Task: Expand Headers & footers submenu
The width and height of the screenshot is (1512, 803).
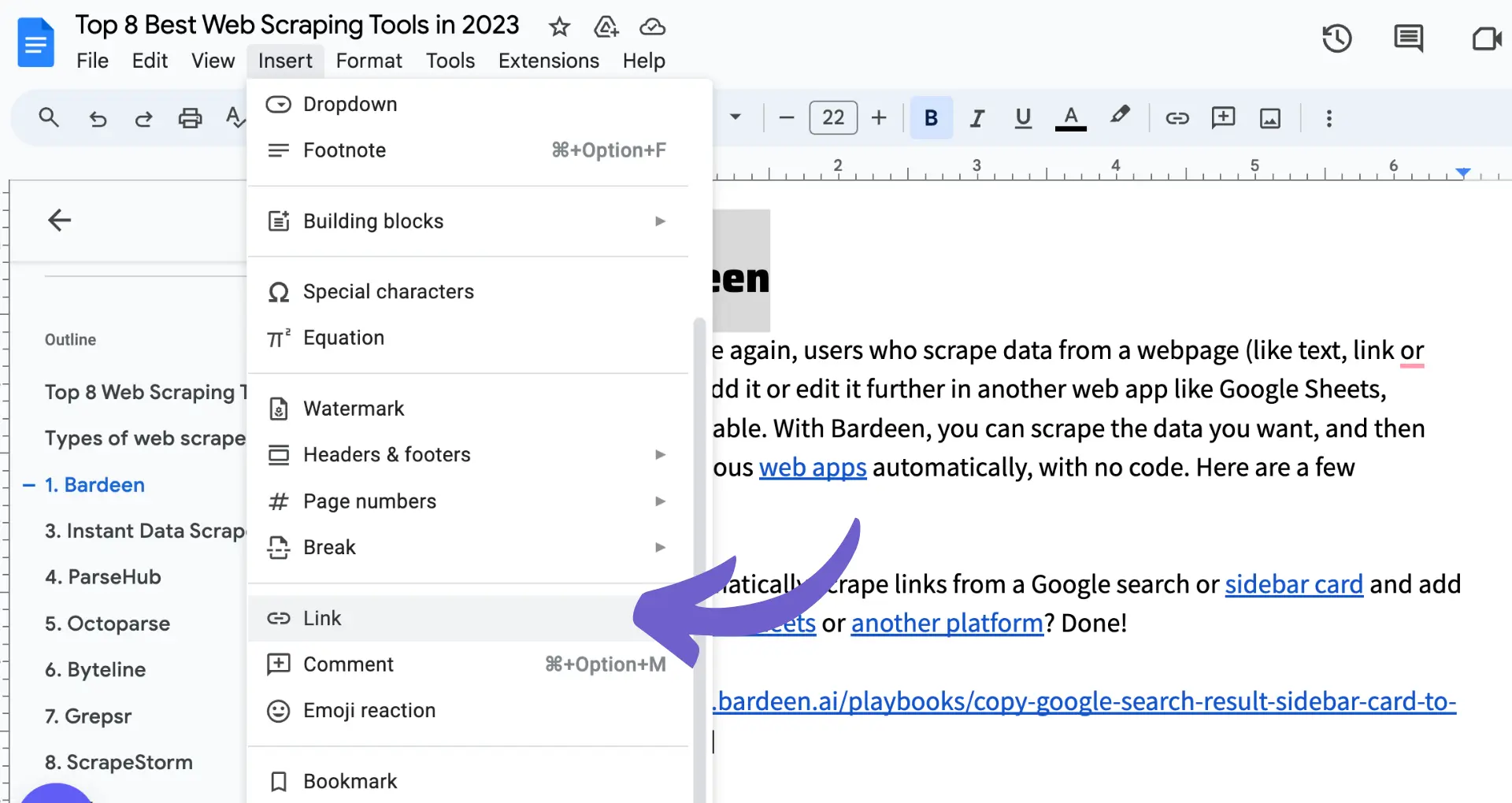Action: pos(468,454)
